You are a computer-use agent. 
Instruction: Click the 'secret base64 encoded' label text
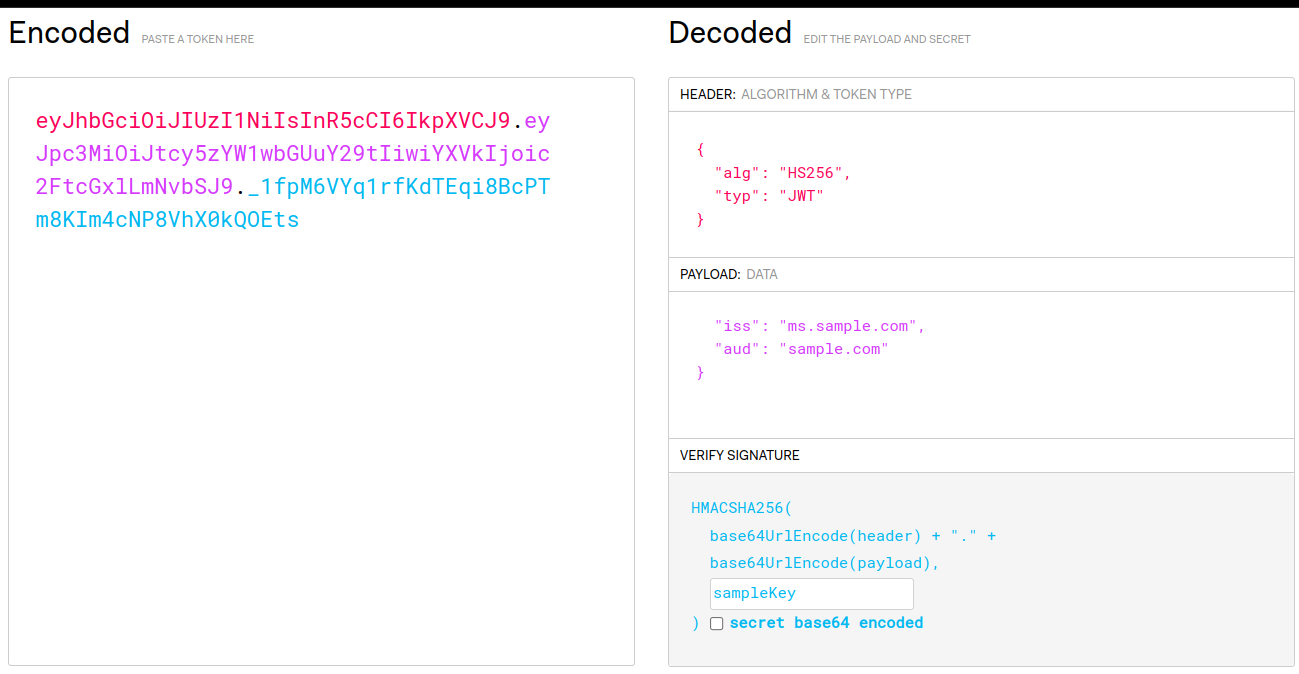[x=826, y=623]
